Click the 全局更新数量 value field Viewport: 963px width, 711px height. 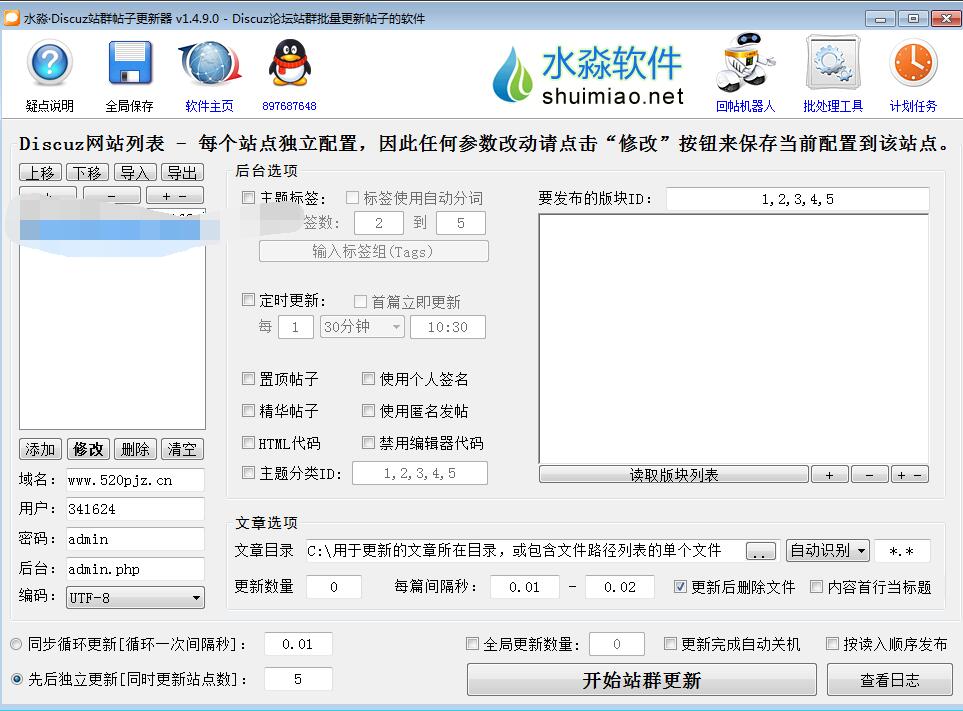(617, 644)
